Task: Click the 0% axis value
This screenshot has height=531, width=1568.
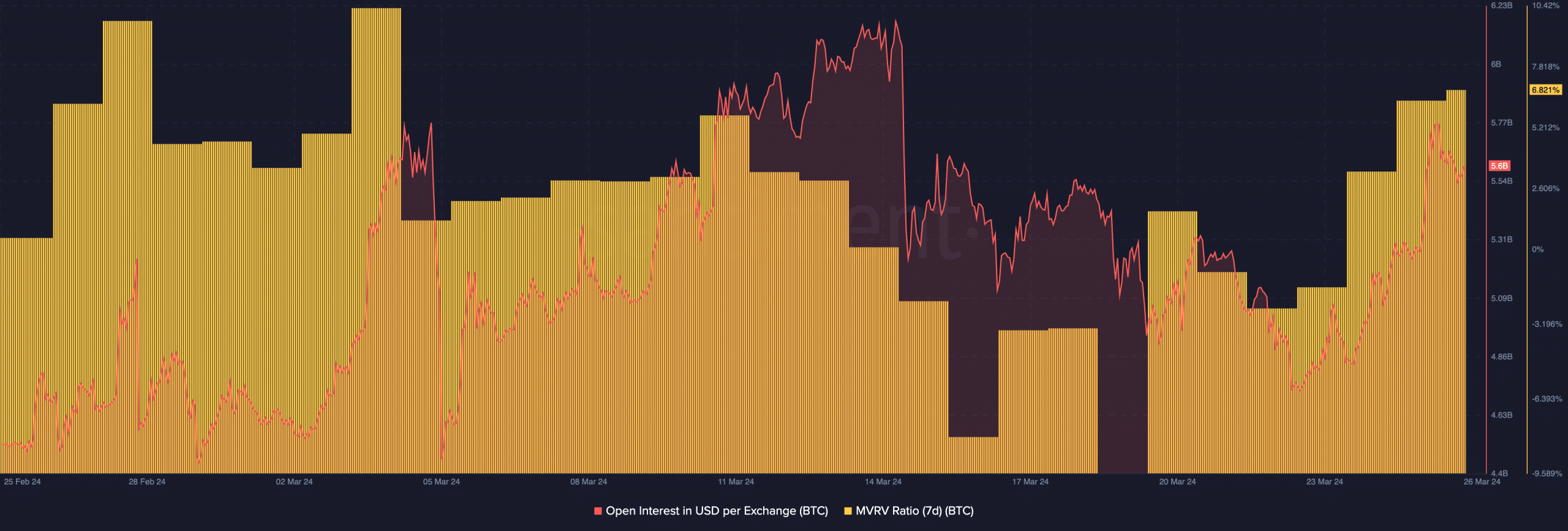Action: (1537, 249)
